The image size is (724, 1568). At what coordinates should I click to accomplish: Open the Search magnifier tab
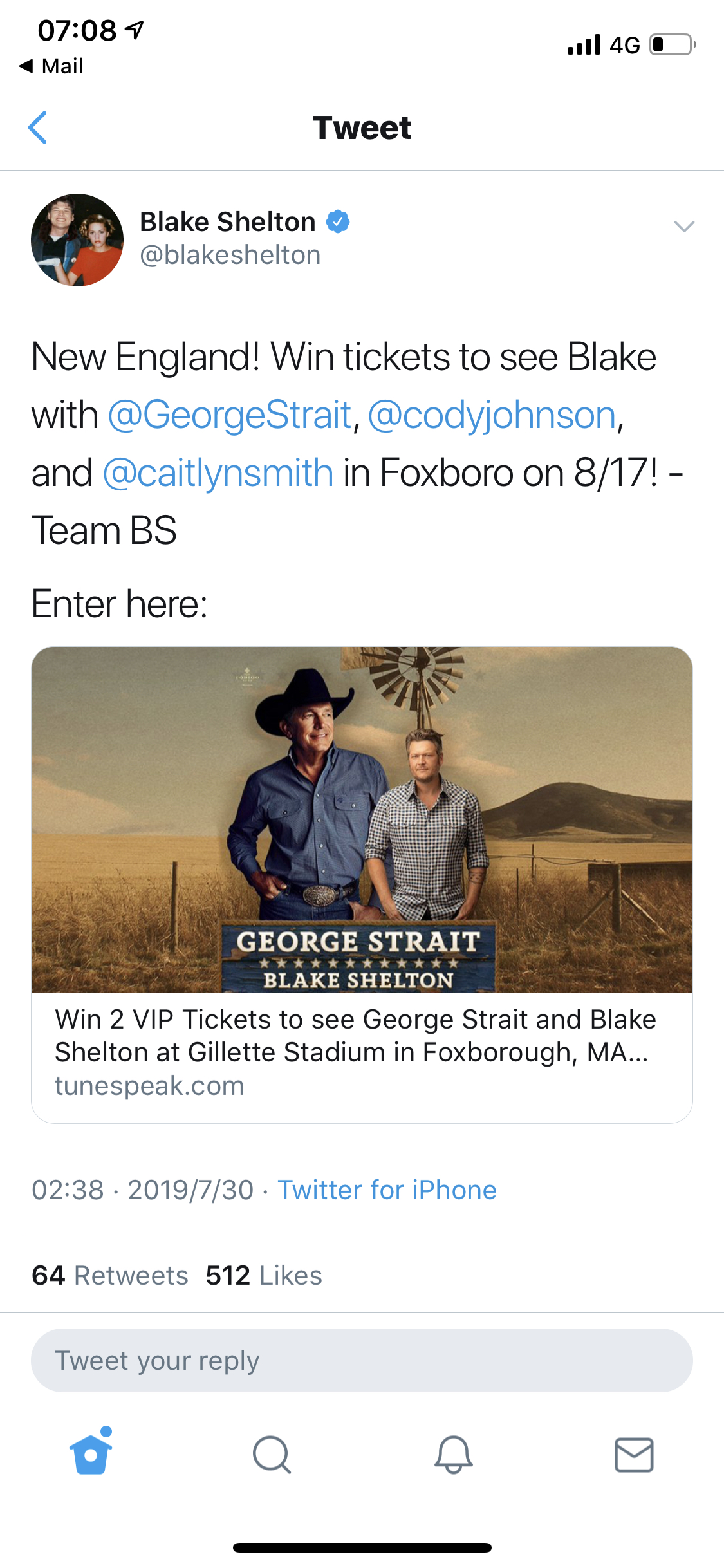point(272,1454)
